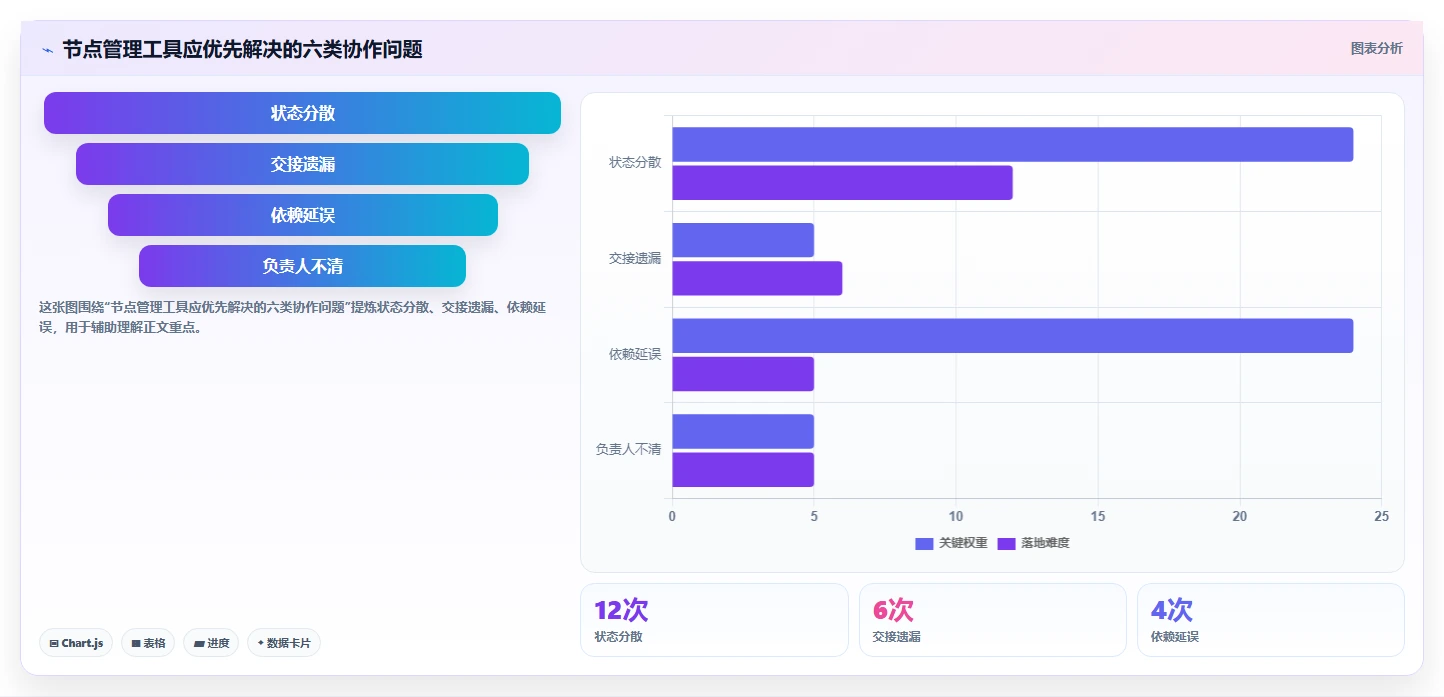Screen dimensions: 1444x697
Task: Click the 落地难度 bar for 依赖延误
Action: (743, 374)
